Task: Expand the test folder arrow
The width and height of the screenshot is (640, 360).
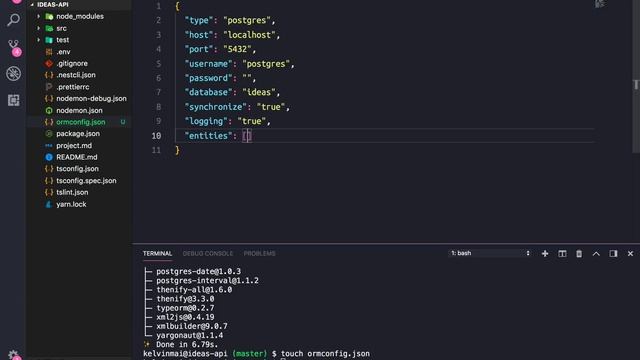Action: 39,40
